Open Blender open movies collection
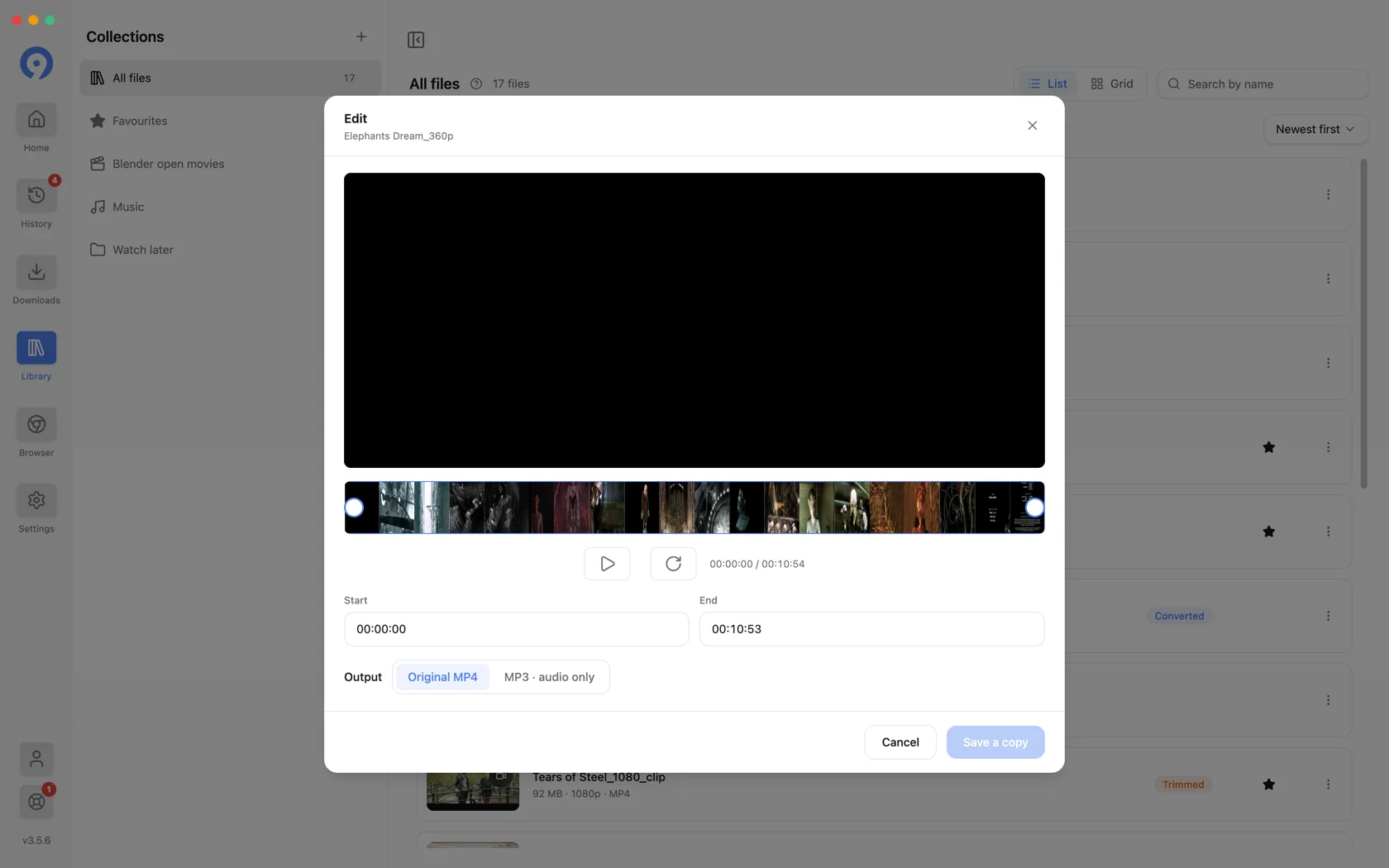Viewport: 1389px width, 868px height. click(x=230, y=164)
